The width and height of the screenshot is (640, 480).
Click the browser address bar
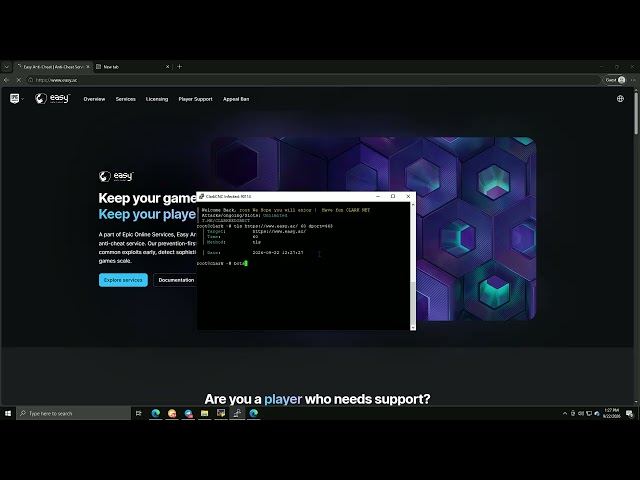click(x=313, y=80)
